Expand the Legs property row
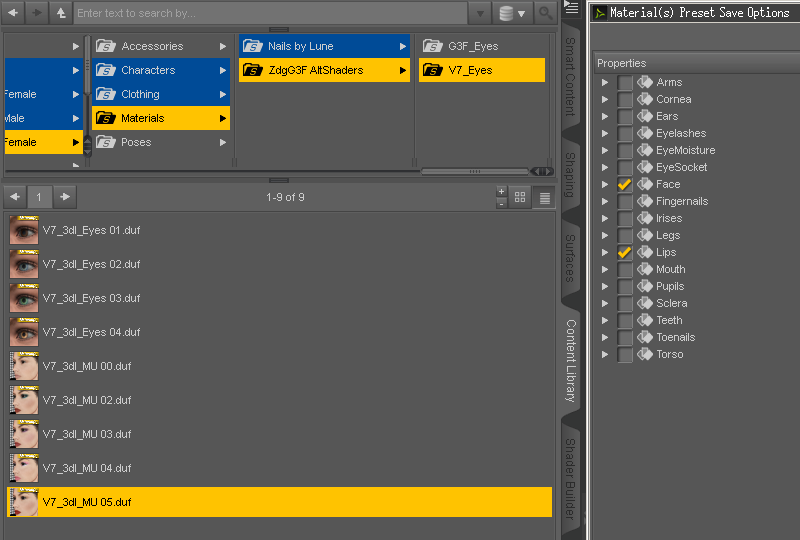 point(605,235)
